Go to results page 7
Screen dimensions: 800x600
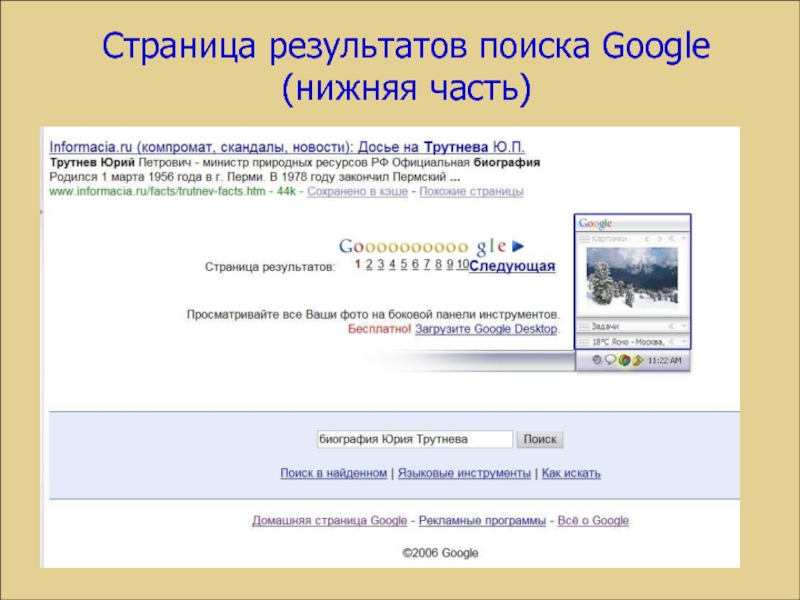coord(427,264)
